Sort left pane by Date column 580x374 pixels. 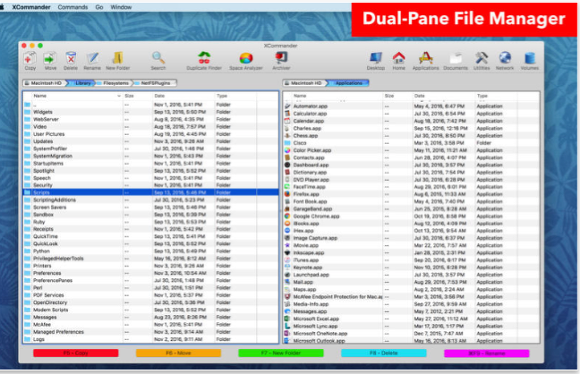[x=183, y=96]
